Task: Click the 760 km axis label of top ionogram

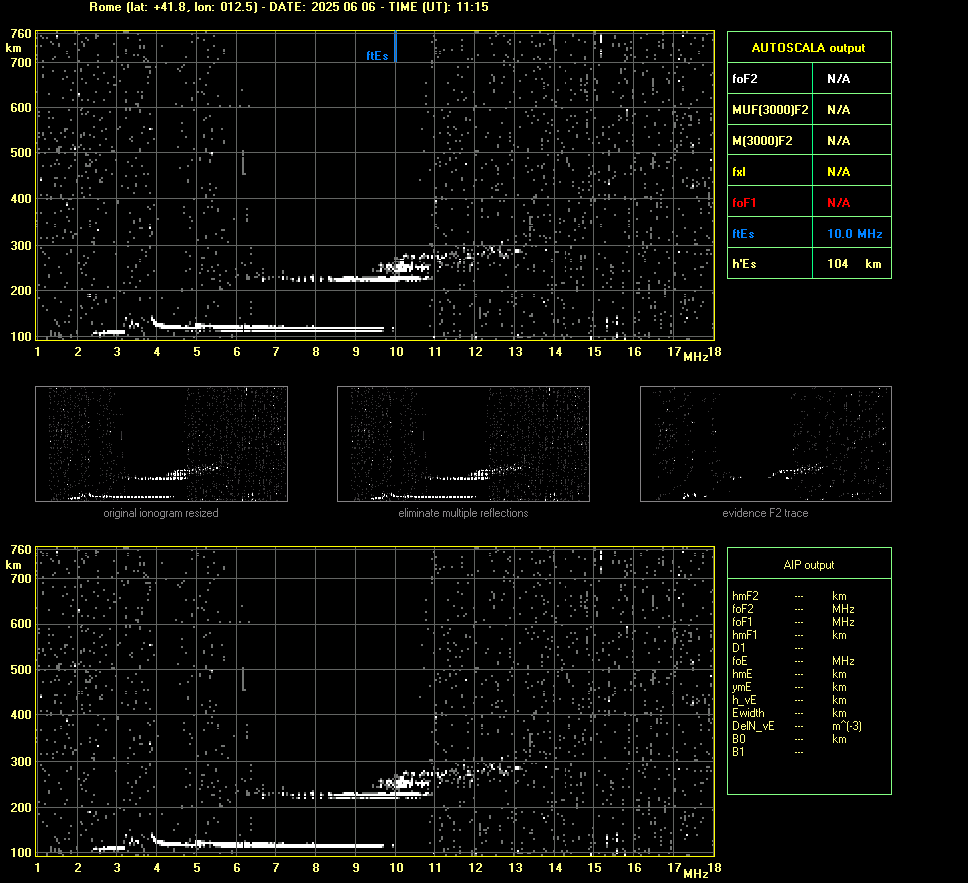Action: [20, 33]
